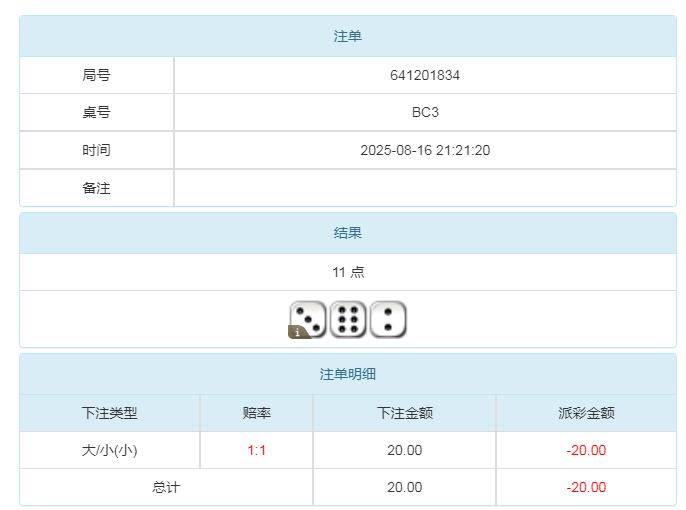Select the 注单 panel header
This screenshot has height=510, width=686.
(348, 36)
